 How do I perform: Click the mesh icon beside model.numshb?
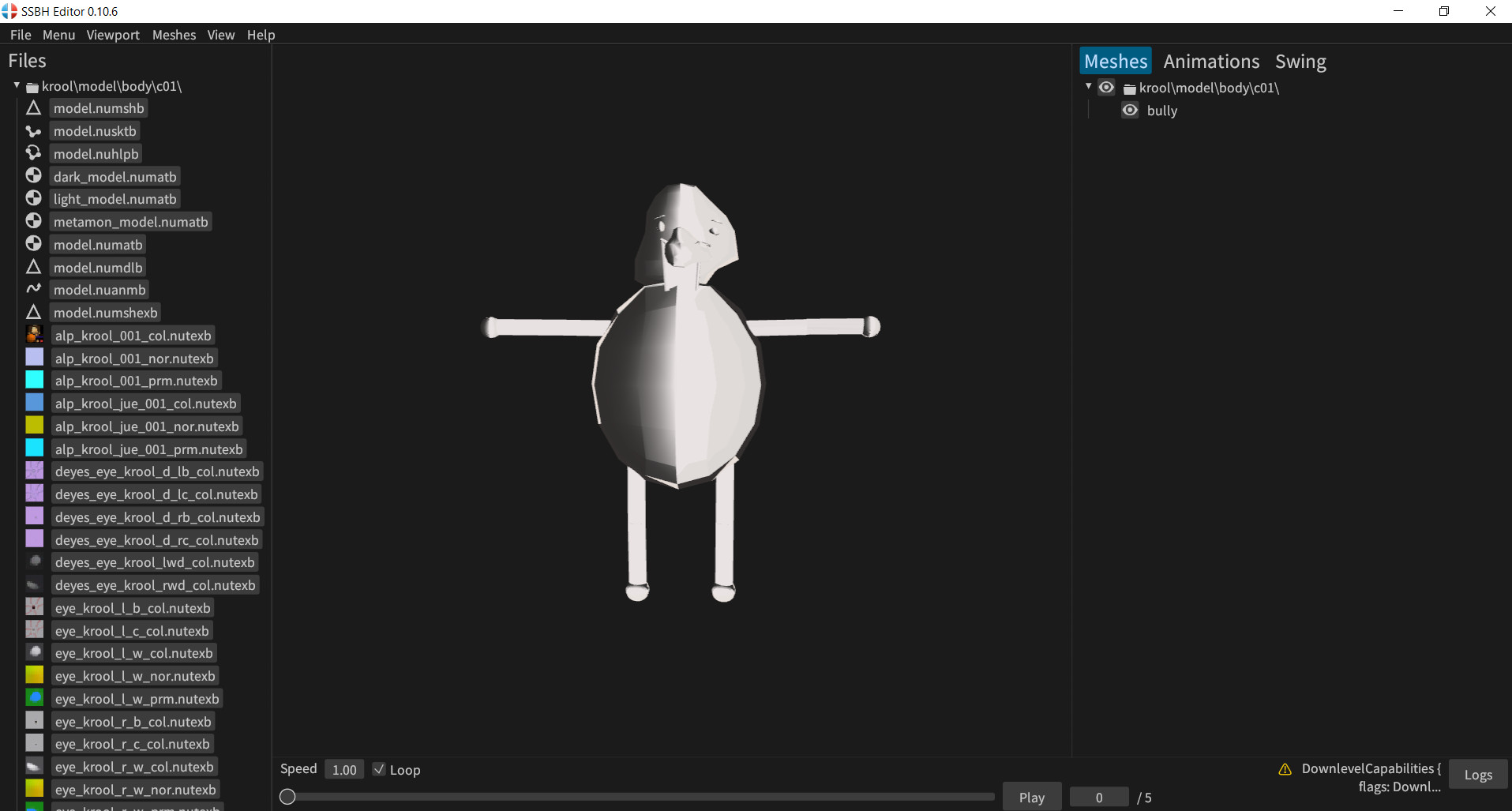33,108
